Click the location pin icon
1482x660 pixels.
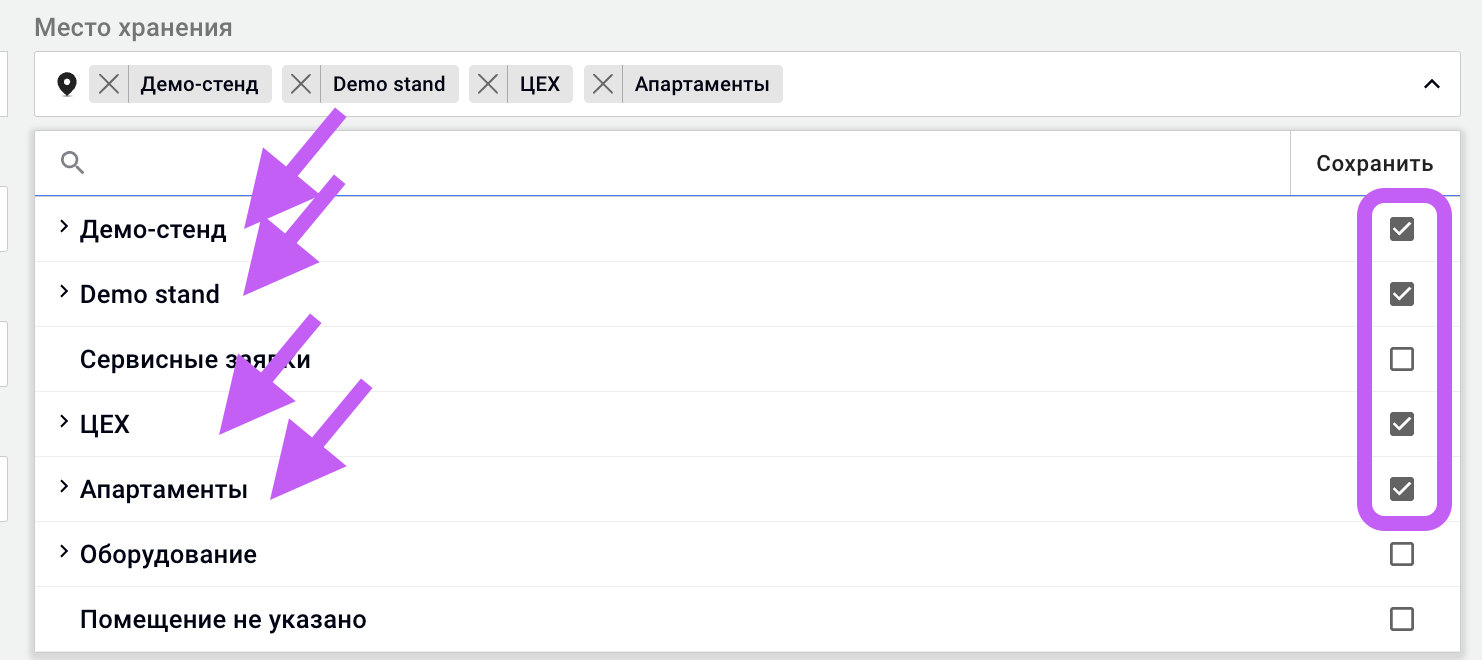pyautogui.click(x=67, y=84)
